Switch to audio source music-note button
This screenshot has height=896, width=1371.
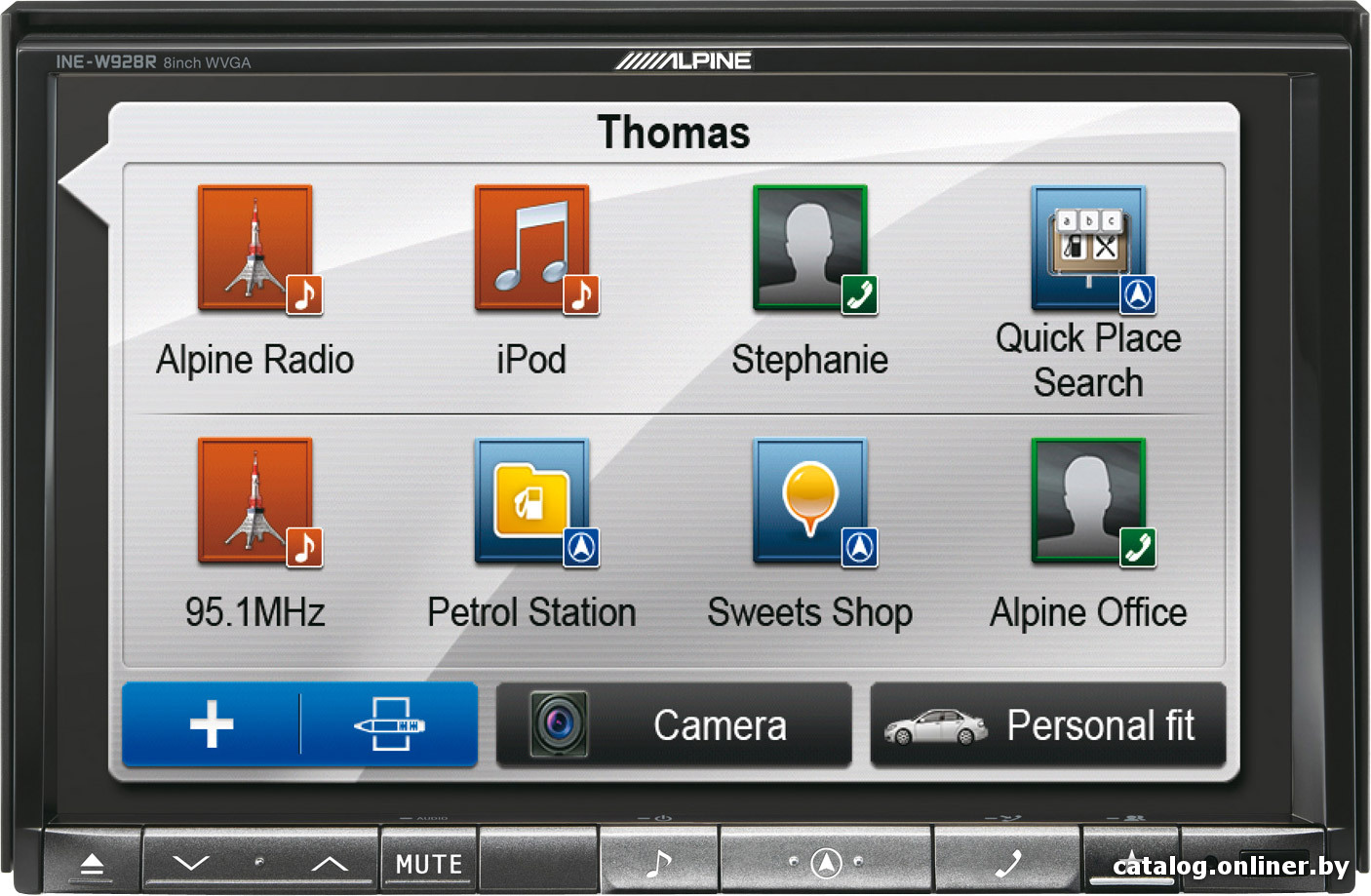pos(659,864)
